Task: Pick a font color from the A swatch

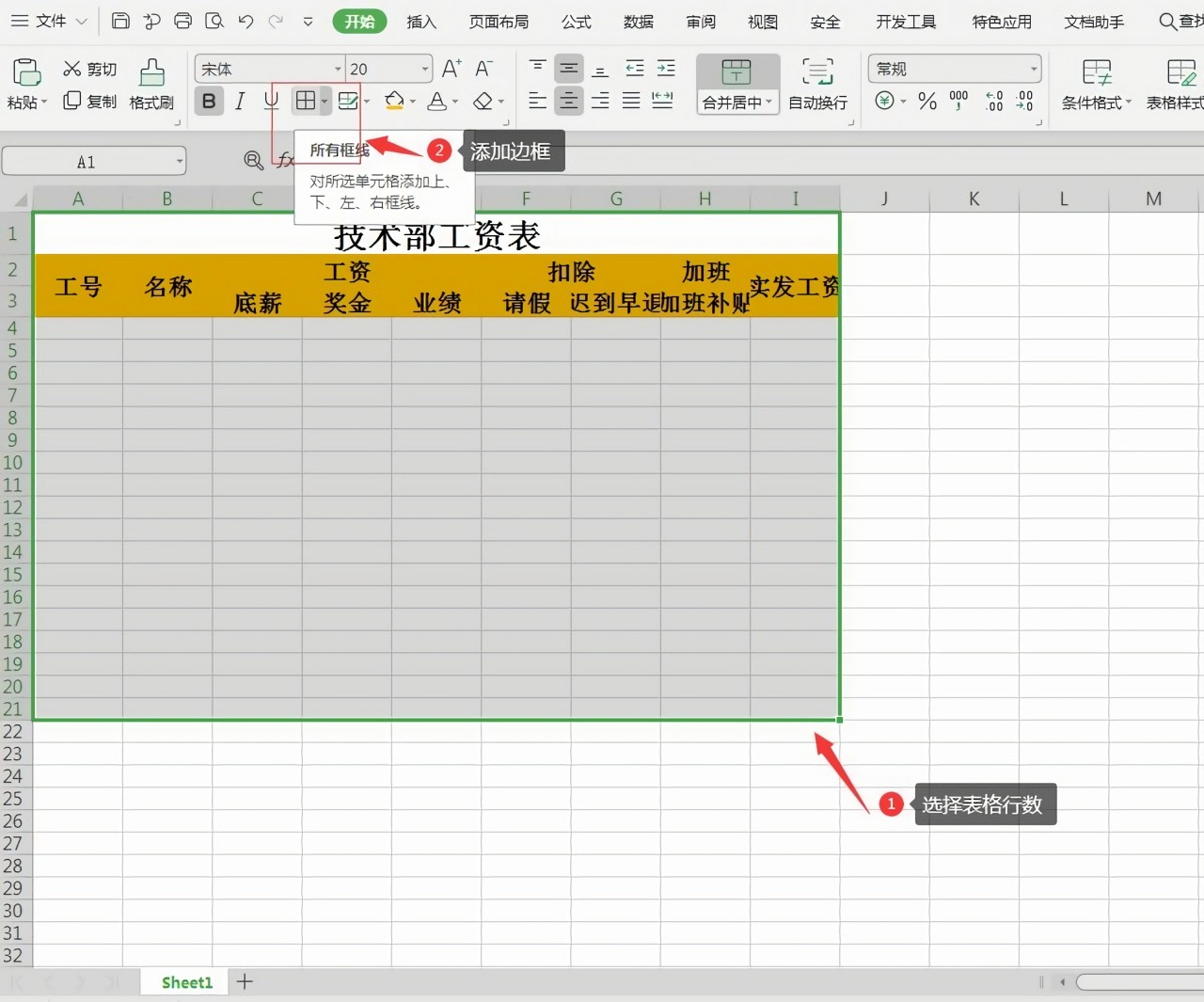Action: click(438, 102)
